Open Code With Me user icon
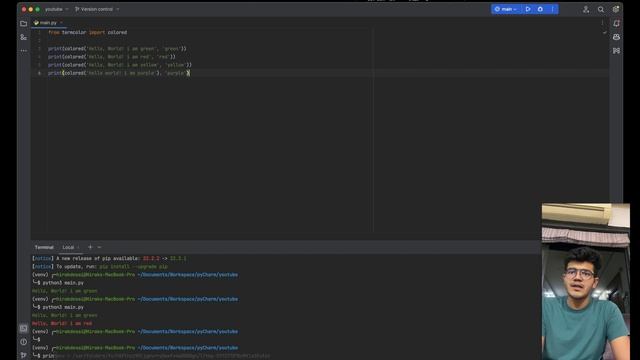Screen dimensions: 640x360 [586, 9]
